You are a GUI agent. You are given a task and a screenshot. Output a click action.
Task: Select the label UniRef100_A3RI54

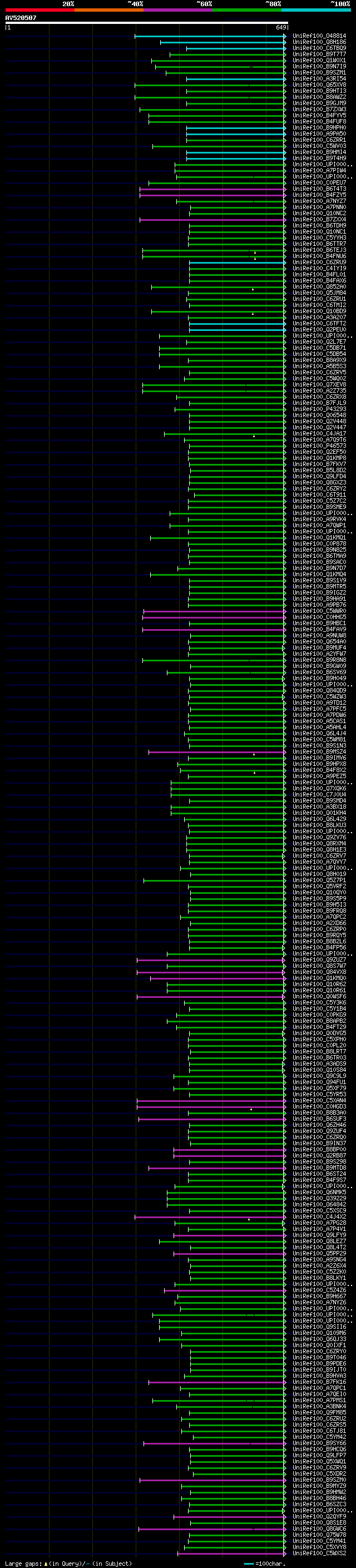(x=319, y=78)
